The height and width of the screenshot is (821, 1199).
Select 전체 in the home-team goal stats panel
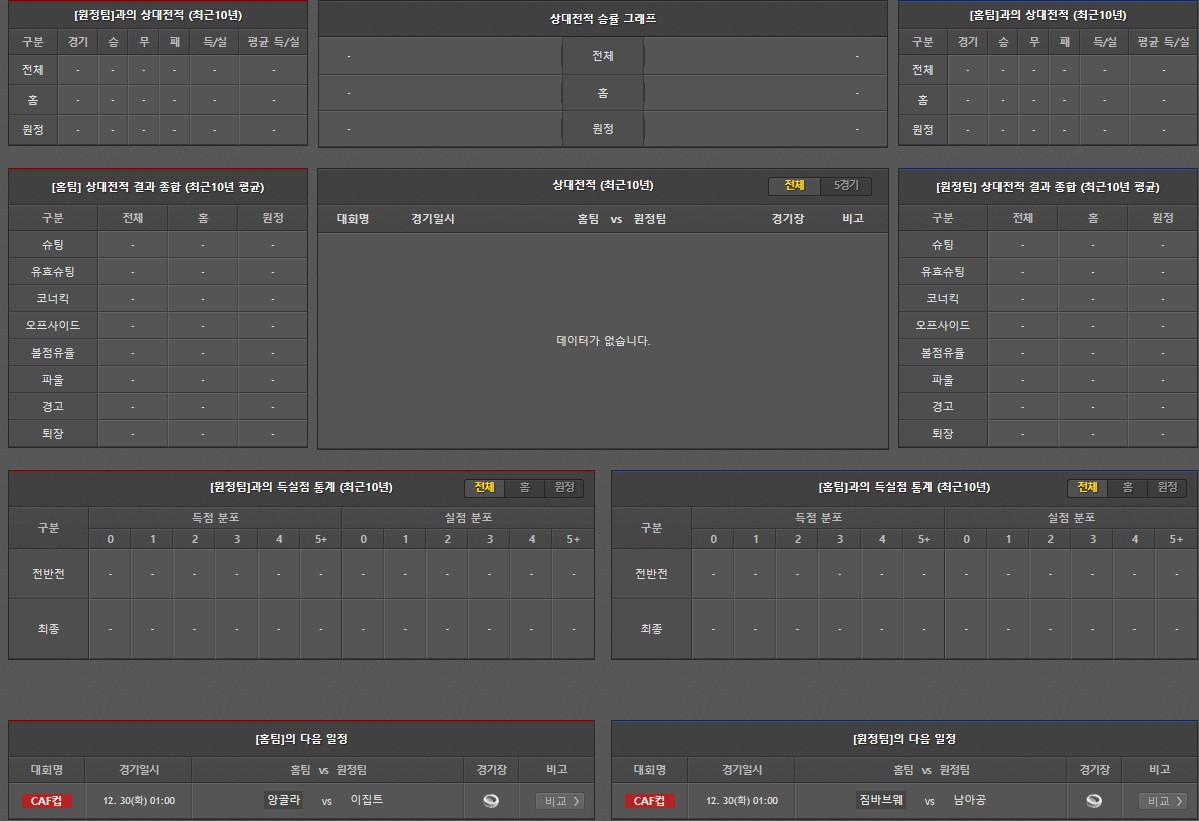click(x=1087, y=487)
